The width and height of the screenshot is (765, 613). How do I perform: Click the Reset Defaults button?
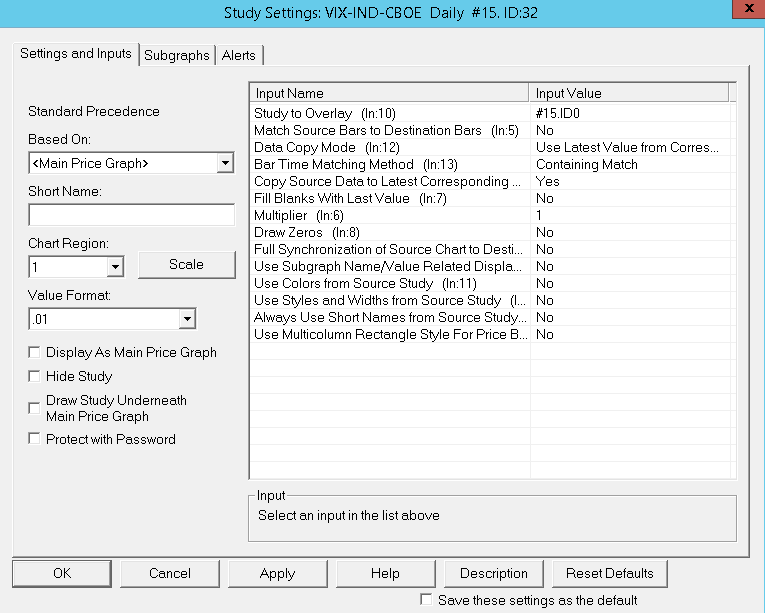609,573
